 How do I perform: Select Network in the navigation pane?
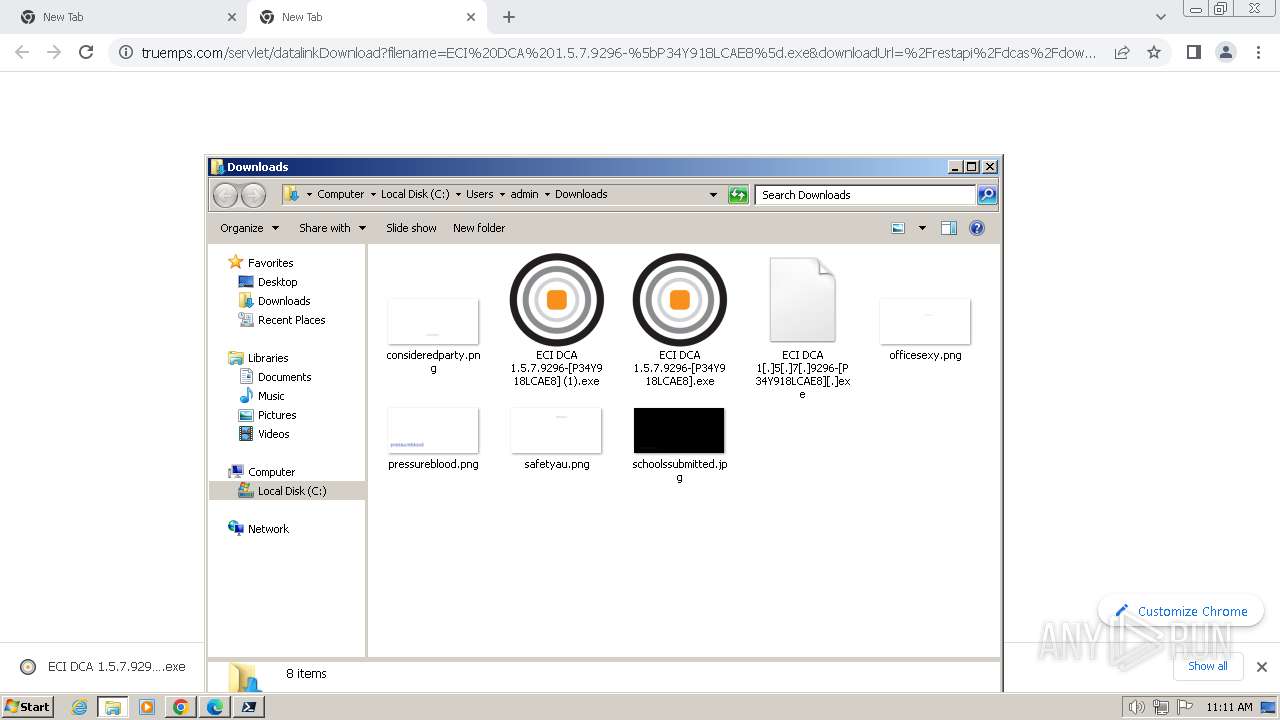point(259,529)
